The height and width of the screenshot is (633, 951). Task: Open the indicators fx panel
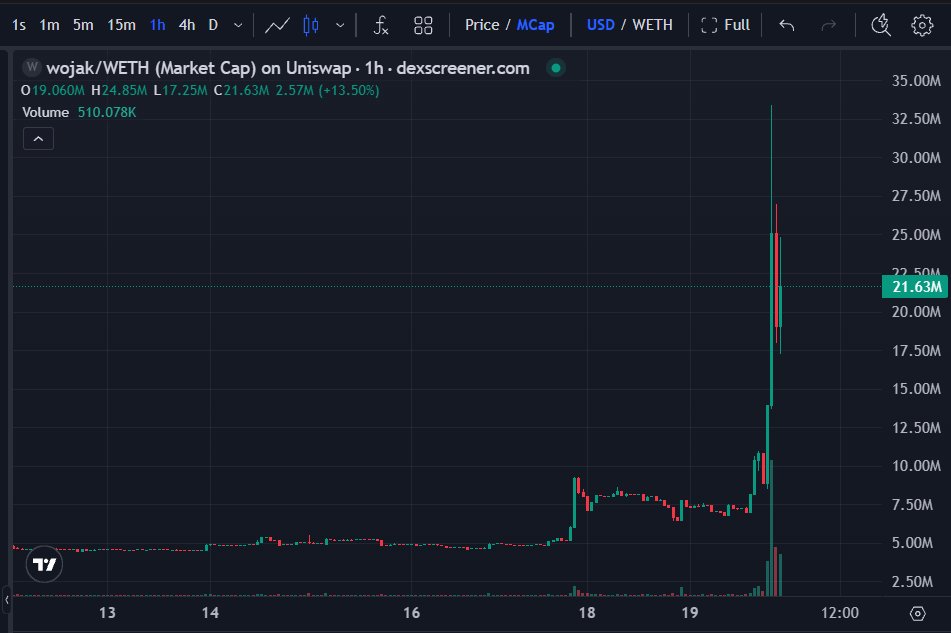[380, 24]
